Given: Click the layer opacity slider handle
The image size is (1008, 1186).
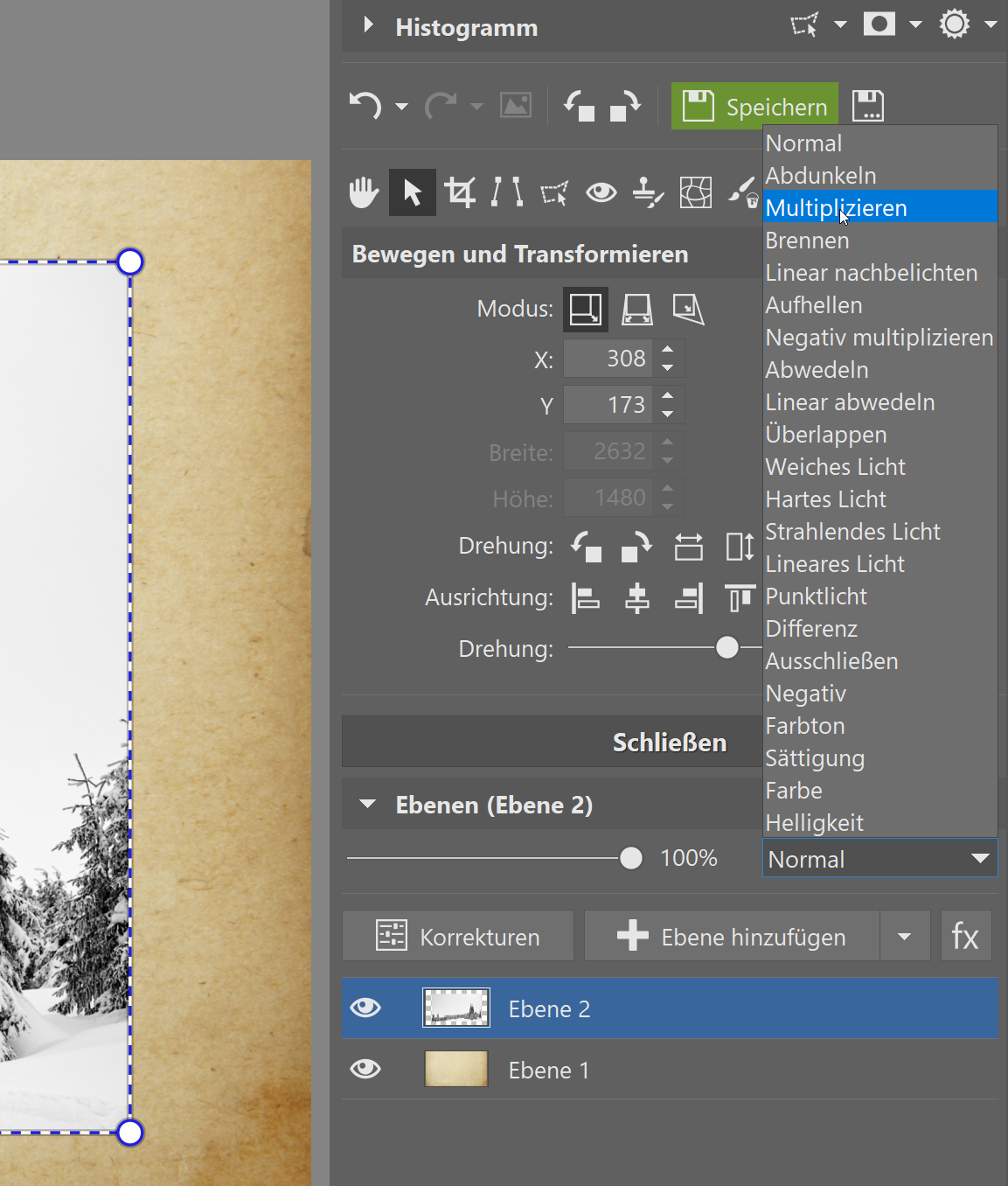Looking at the screenshot, I should 630,858.
